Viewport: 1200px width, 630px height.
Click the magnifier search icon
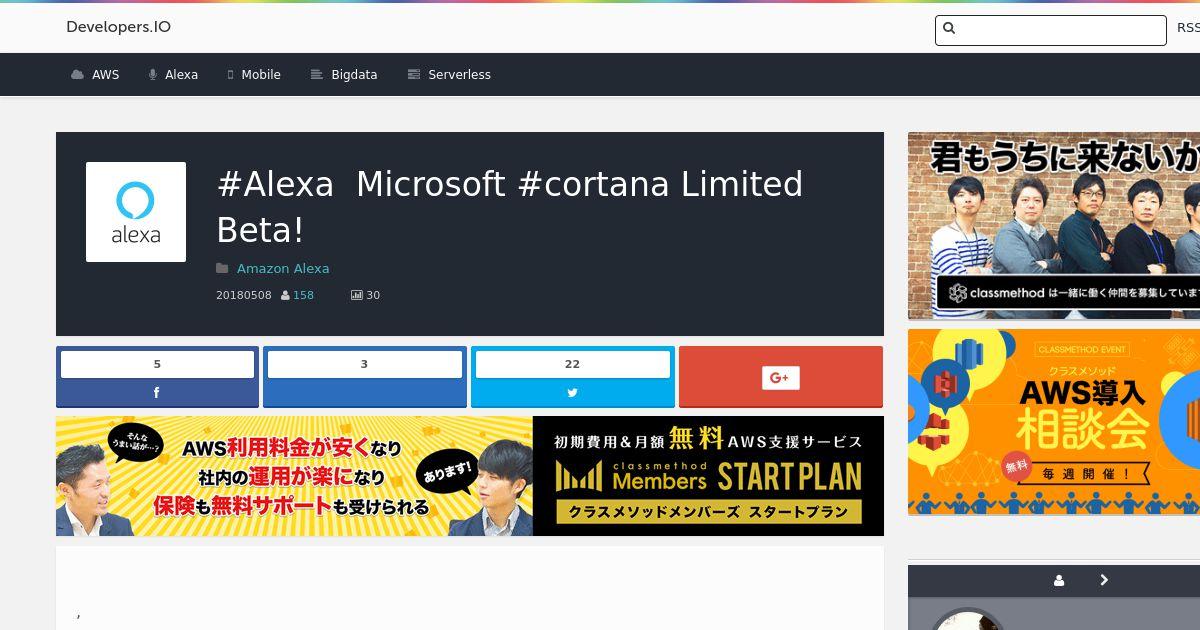tap(949, 29)
